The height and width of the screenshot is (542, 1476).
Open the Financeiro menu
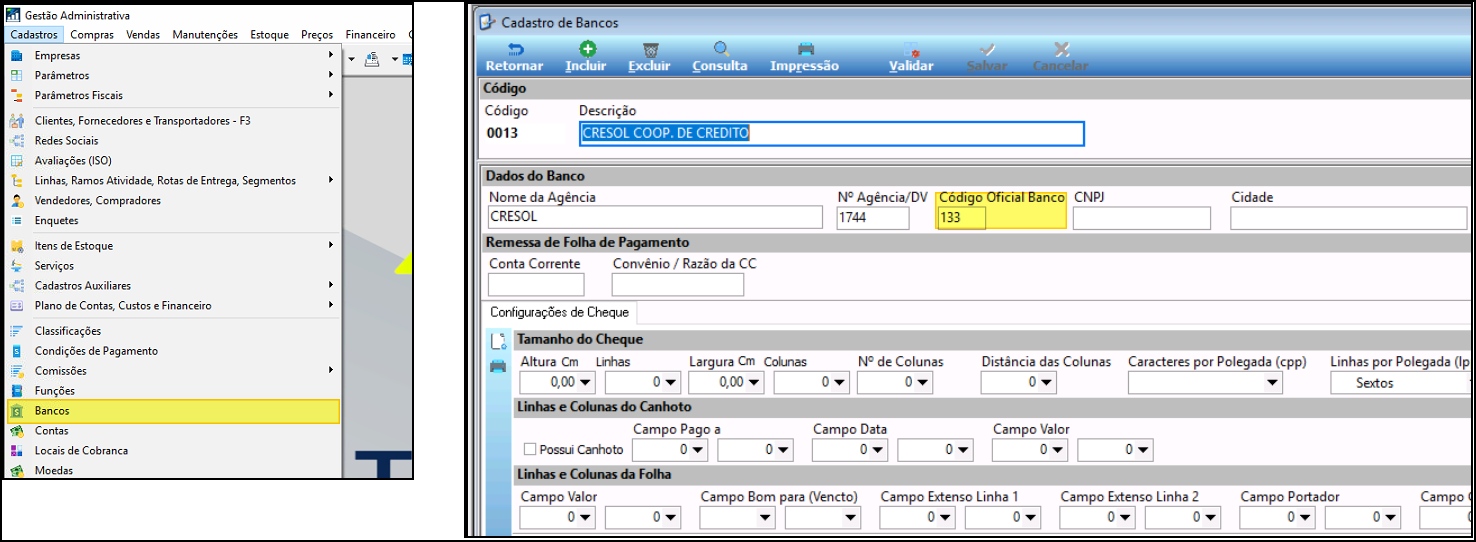point(371,35)
